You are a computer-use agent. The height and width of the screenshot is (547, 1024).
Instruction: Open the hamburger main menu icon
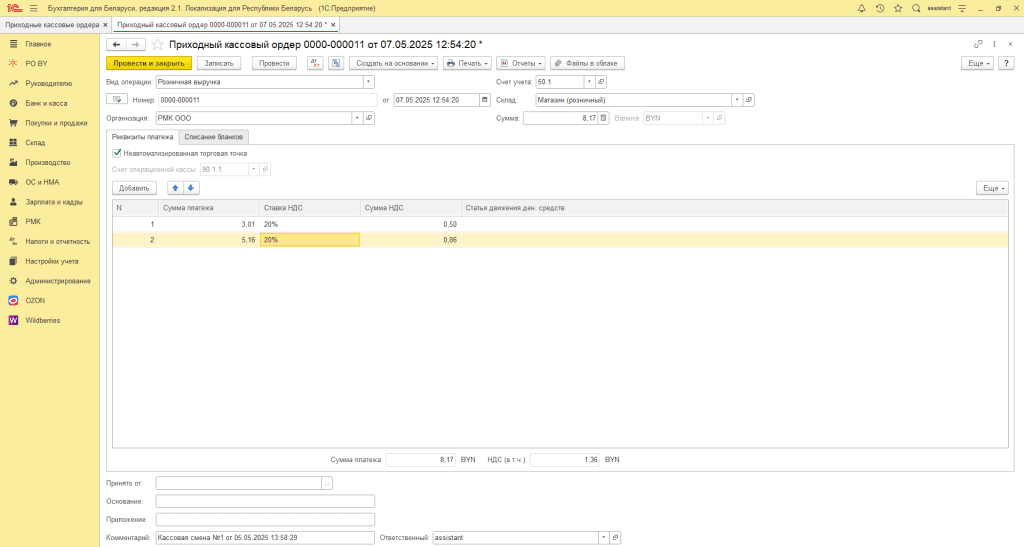(34, 8)
